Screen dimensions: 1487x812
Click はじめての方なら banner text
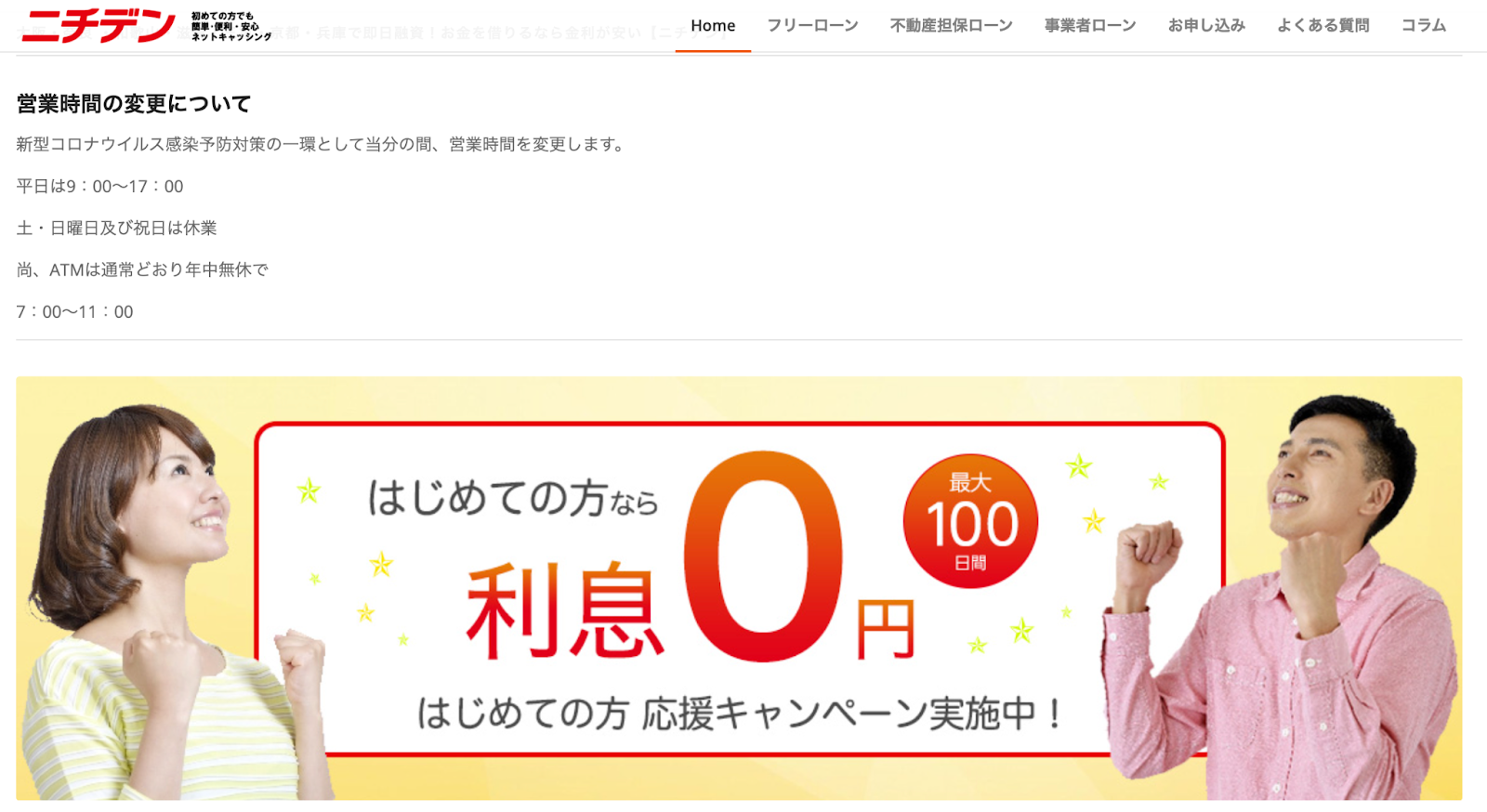click(x=513, y=498)
